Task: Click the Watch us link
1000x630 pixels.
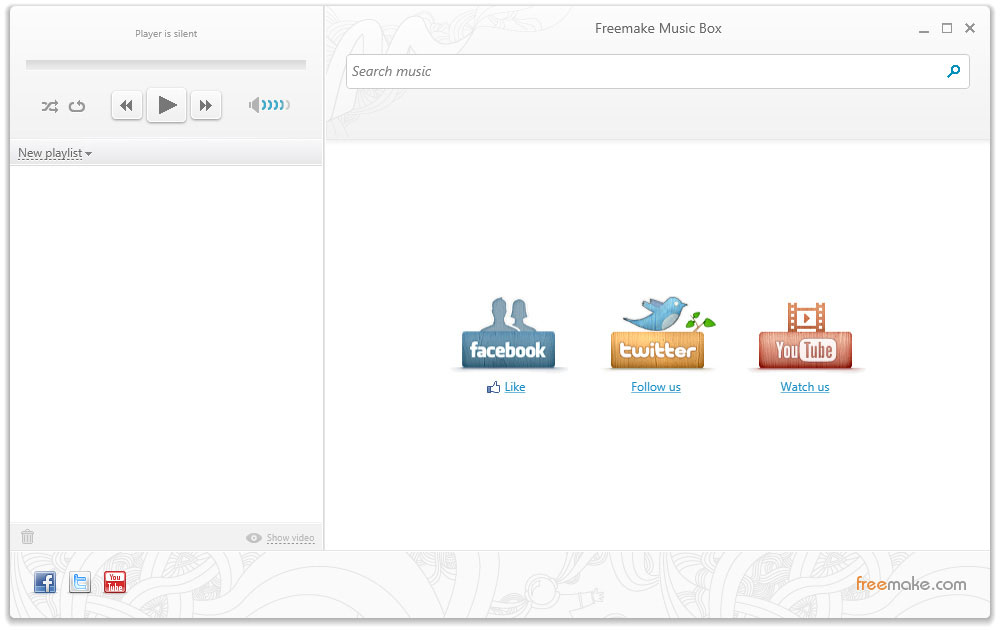Action: (x=805, y=387)
